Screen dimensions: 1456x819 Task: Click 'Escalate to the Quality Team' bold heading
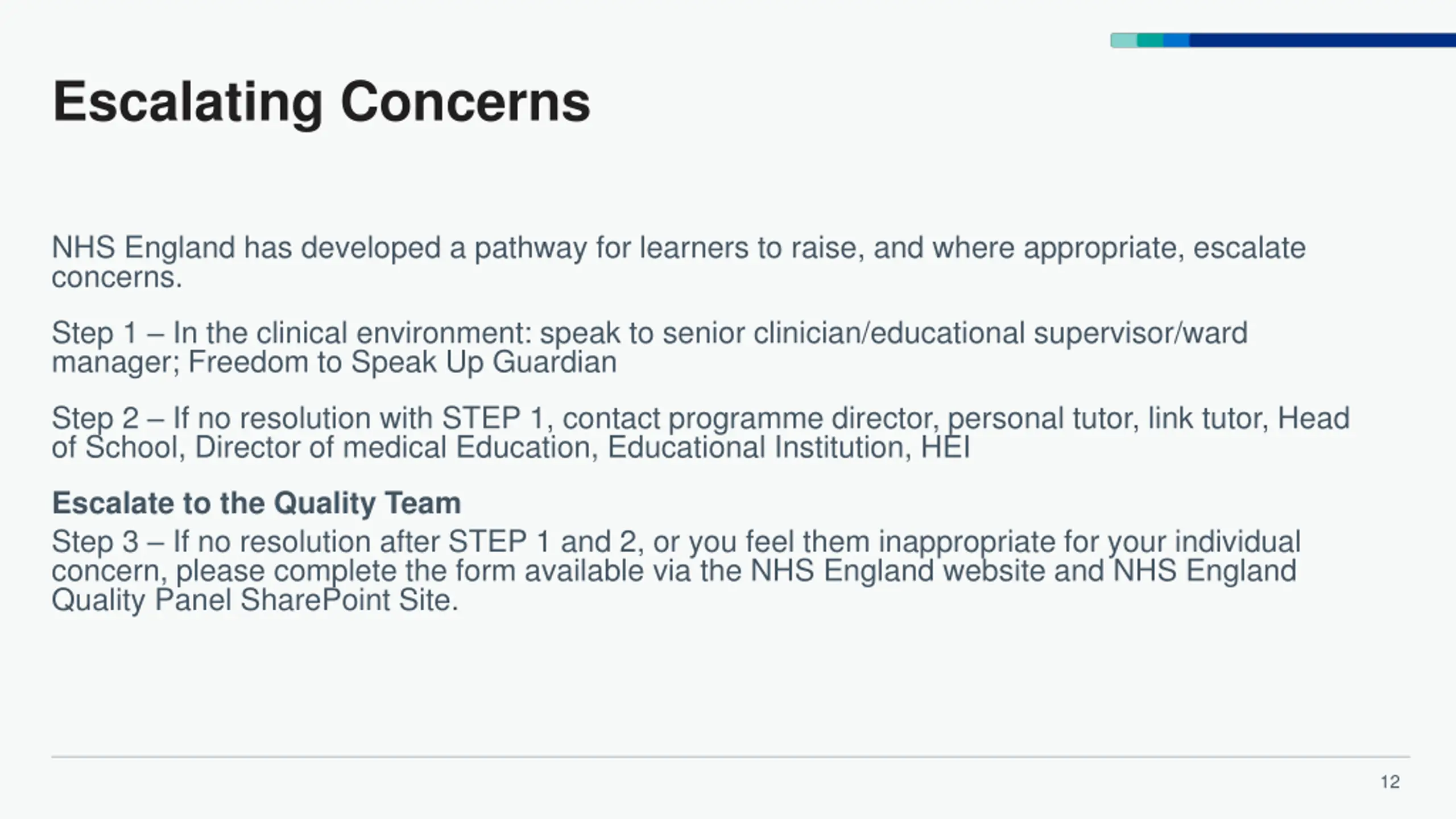click(x=257, y=503)
